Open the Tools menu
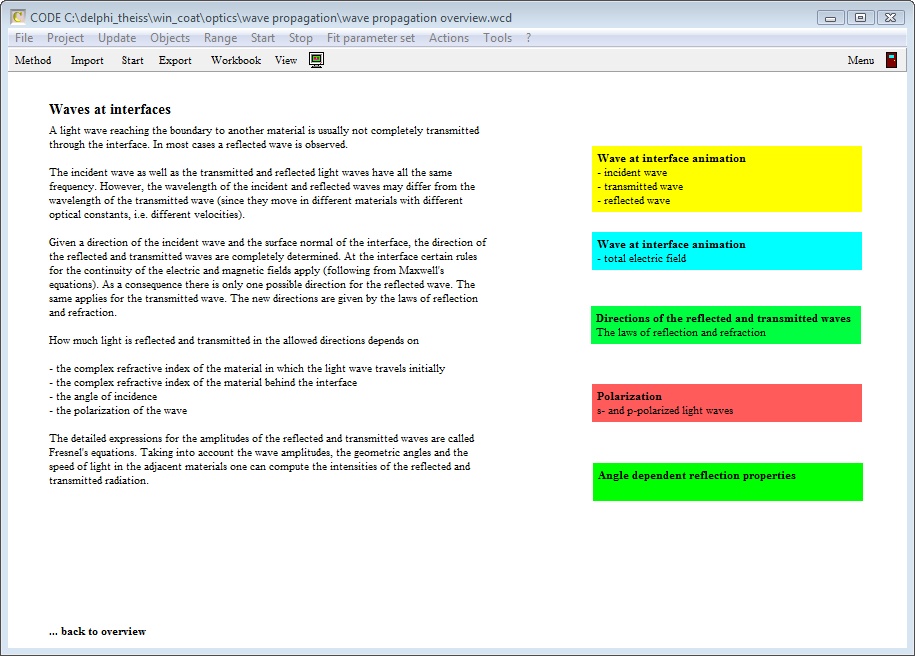 (497, 38)
